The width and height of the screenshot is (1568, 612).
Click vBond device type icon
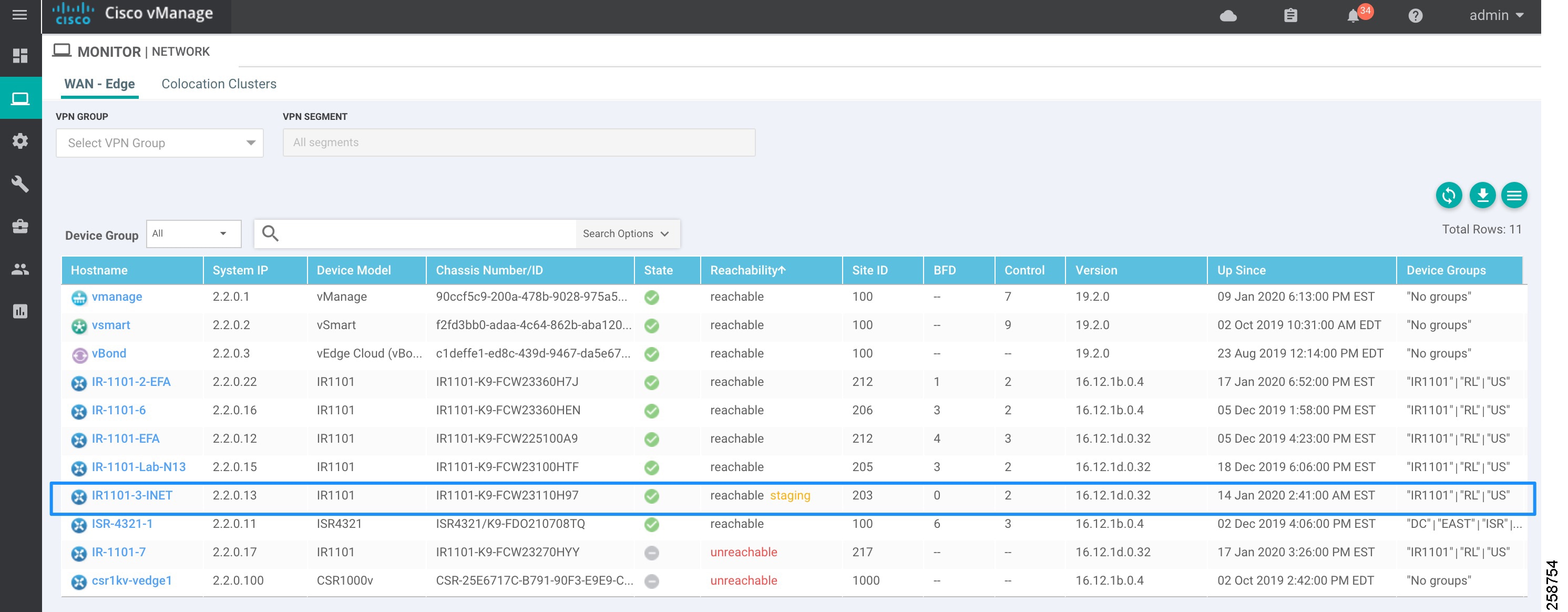click(x=79, y=354)
